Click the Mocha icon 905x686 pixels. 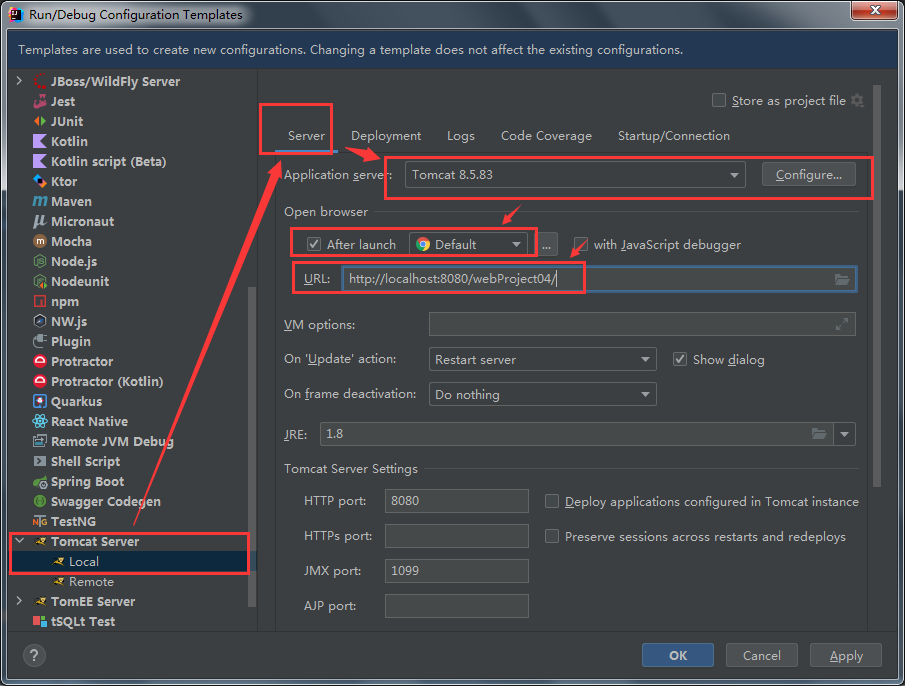tap(40, 241)
